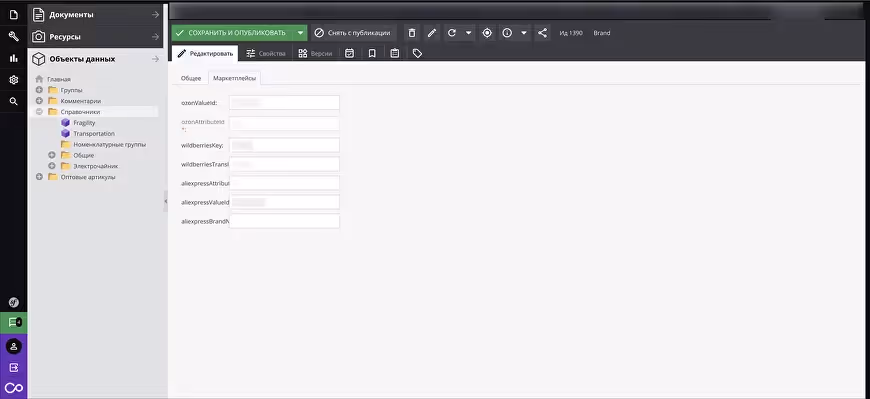Image resolution: width=870 pixels, height=399 pixels.
Task: Switch to the Версии tab
Action: [315, 53]
